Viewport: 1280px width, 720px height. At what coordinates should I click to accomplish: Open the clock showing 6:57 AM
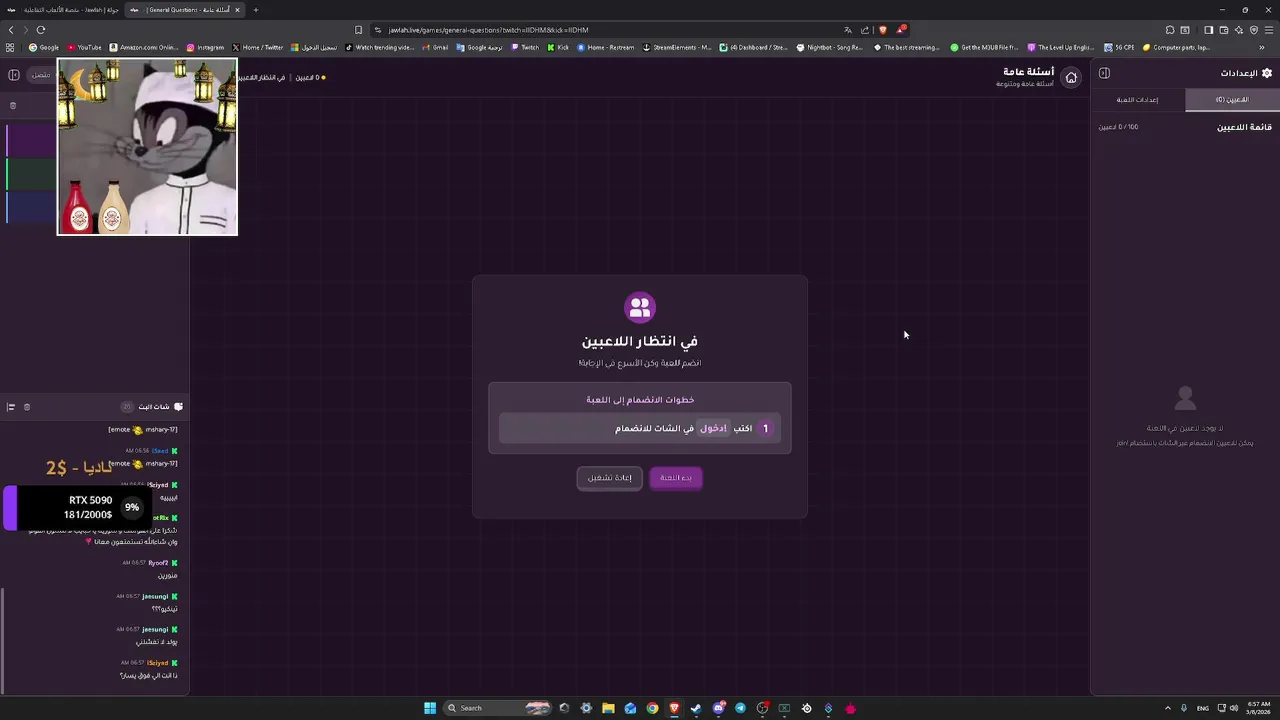pyautogui.click(x=1259, y=708)
